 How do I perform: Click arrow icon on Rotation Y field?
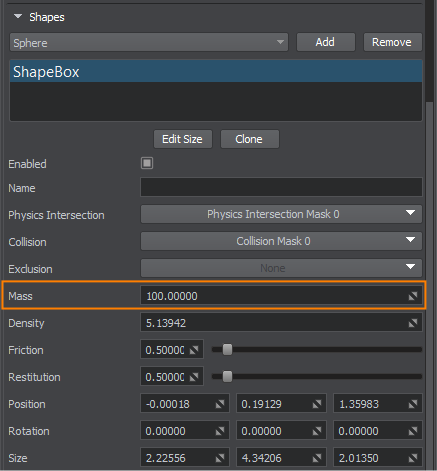[x=317, y=431]
